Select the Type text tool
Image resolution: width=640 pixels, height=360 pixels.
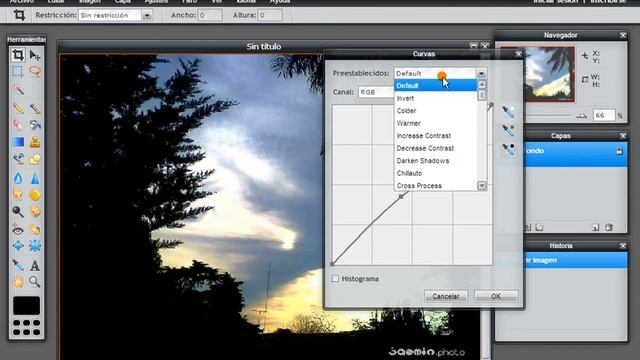(x=35, y=265)
